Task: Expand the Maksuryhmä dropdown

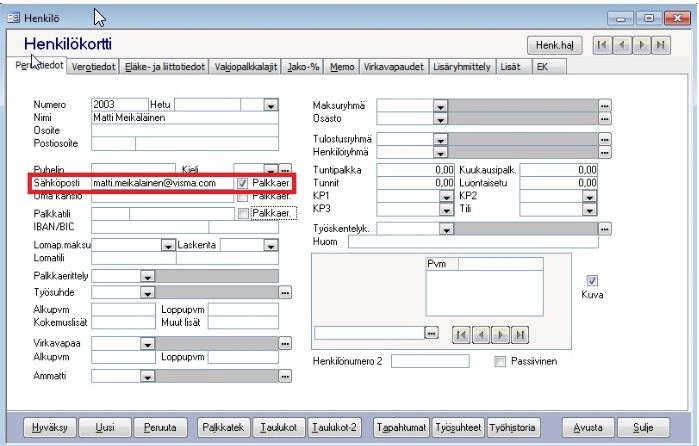Action: [440, 106]
